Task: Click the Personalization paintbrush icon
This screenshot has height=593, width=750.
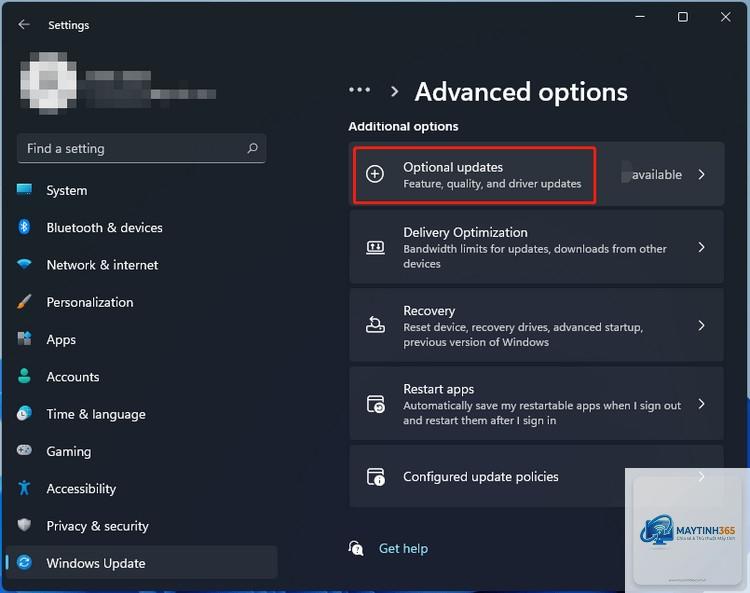Action: click(24, 301)
